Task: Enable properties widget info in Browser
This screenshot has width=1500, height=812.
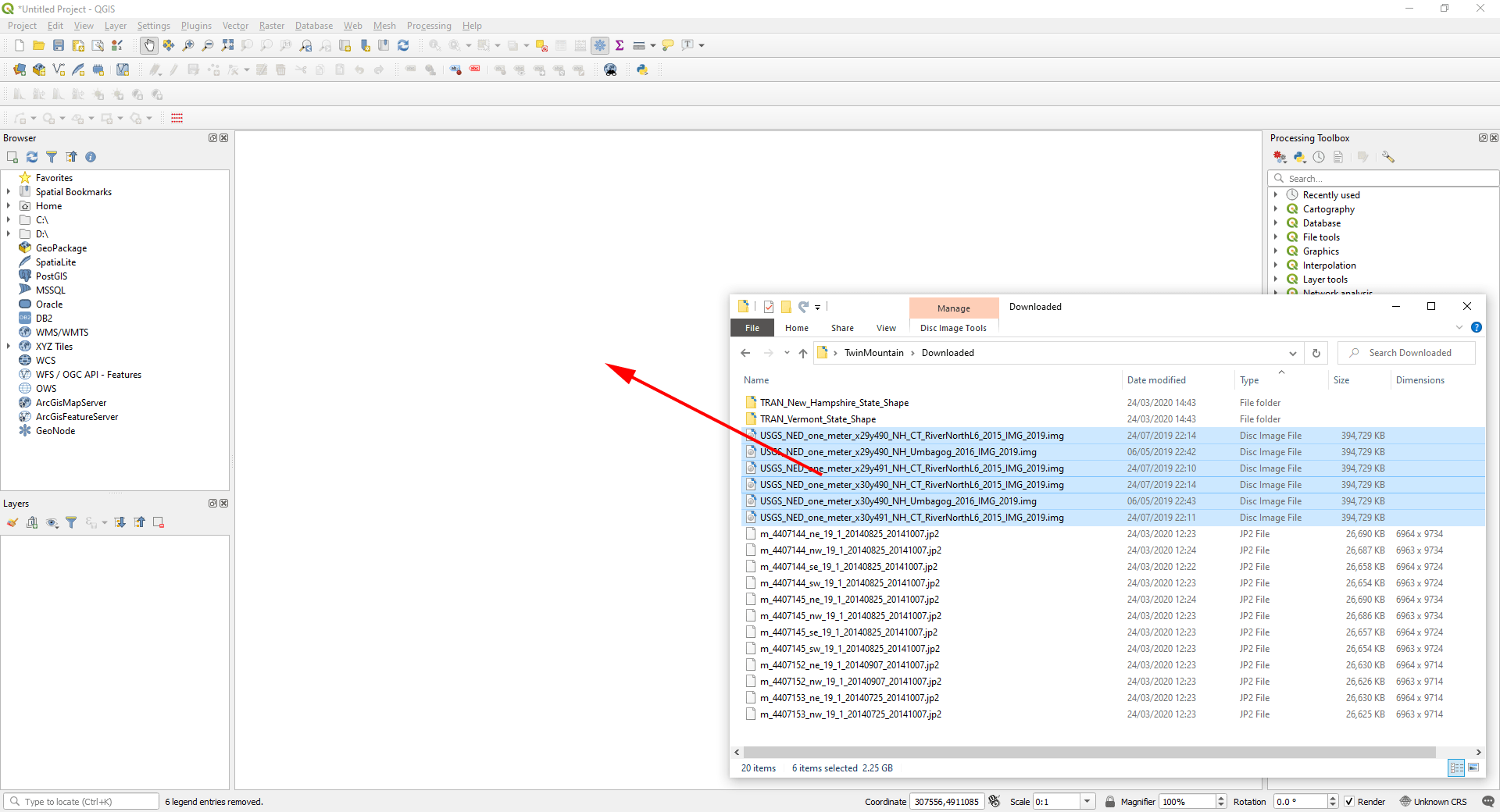Action: (91, 157)
